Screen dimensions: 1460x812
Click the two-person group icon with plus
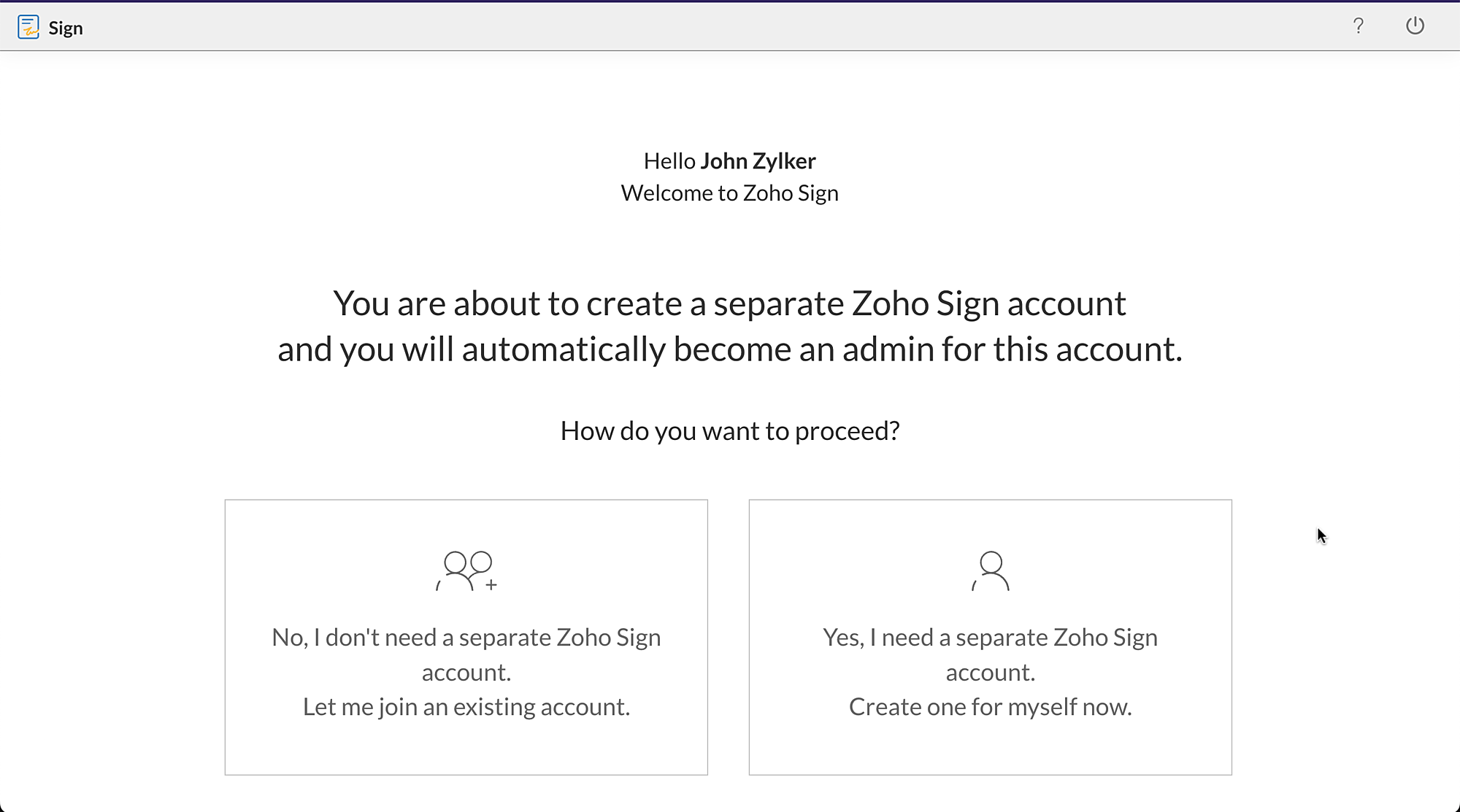tap(466, 571)
